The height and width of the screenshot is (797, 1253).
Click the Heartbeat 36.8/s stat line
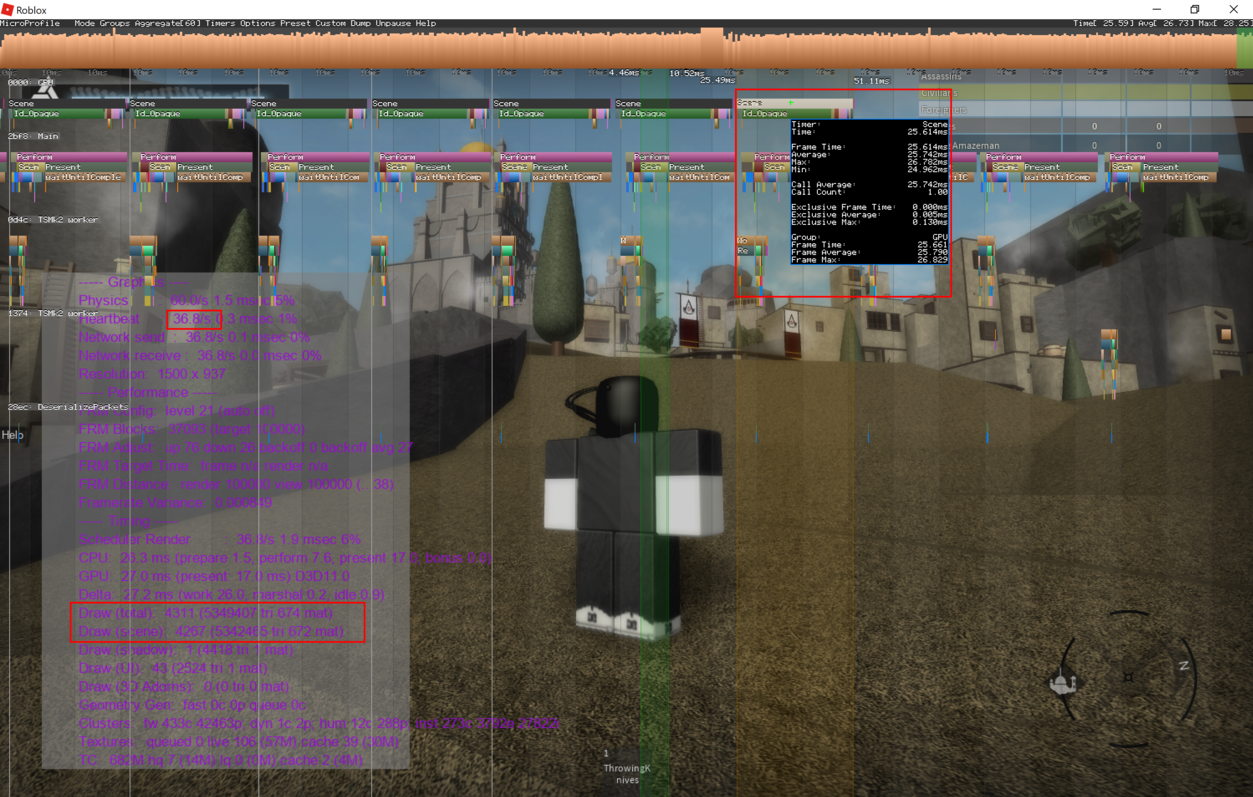point(188,319)
